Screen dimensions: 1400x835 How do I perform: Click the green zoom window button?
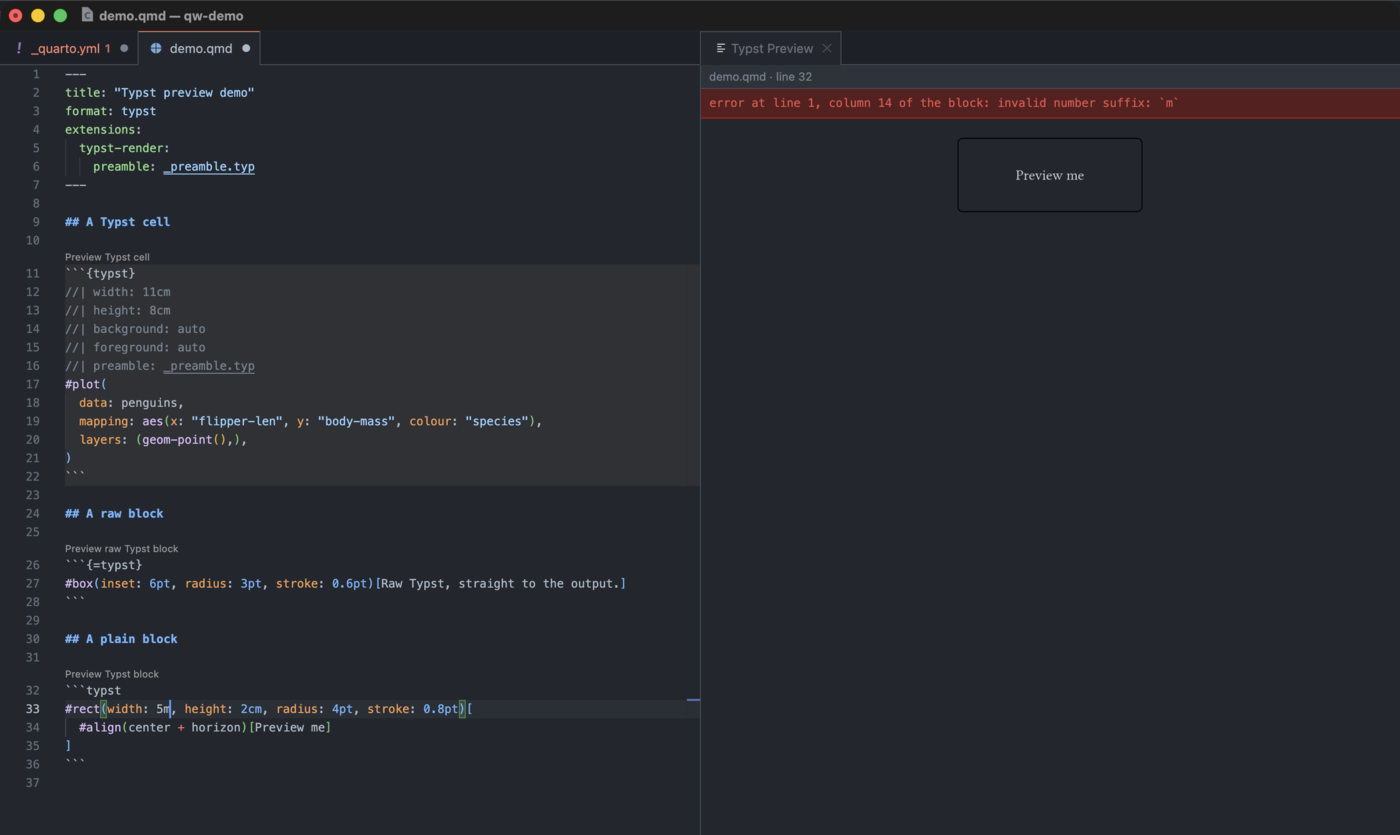pos(60,15)
